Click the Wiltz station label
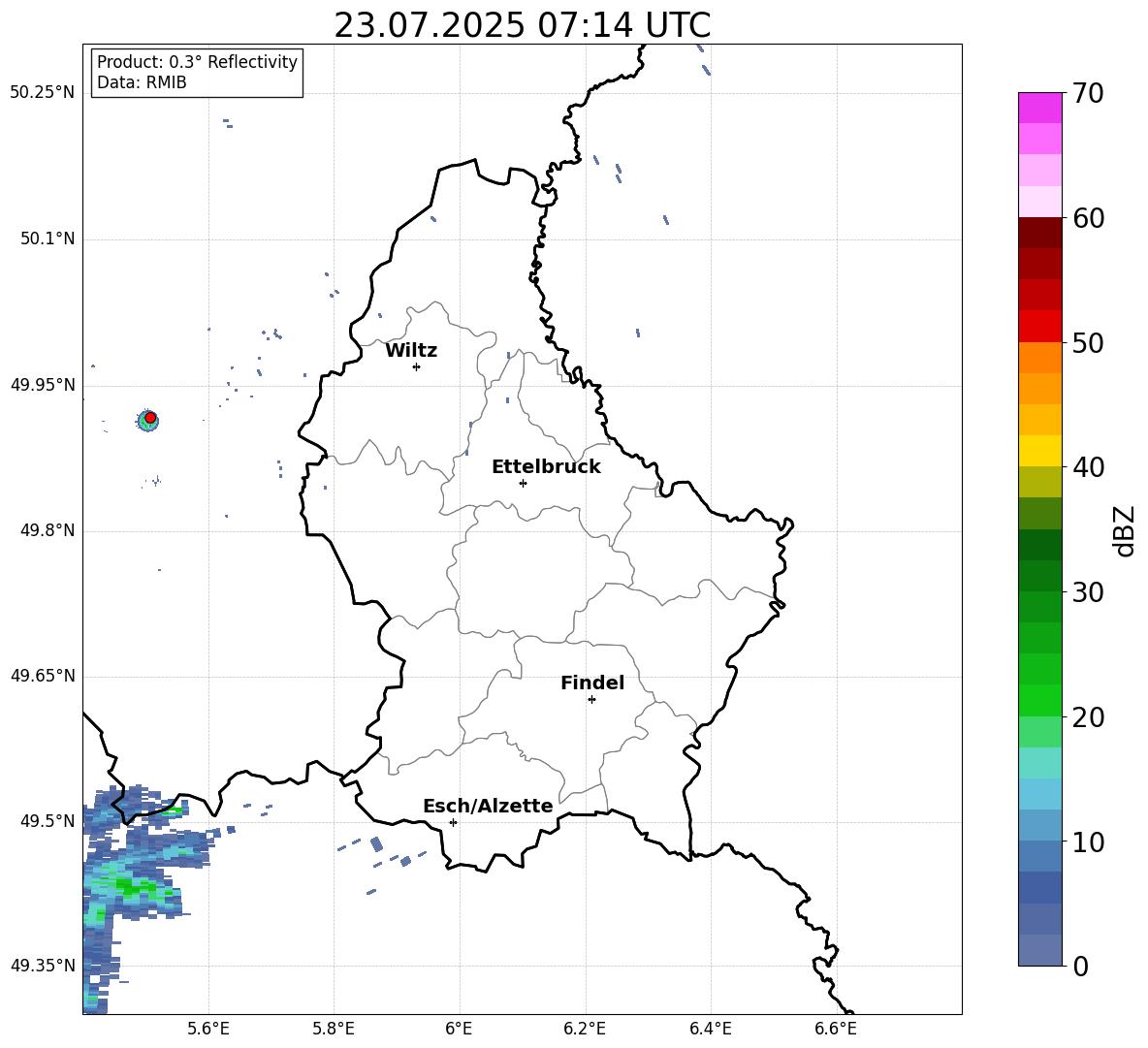The height and width of the screenshot is (1048, 1148). click(411, 351)
